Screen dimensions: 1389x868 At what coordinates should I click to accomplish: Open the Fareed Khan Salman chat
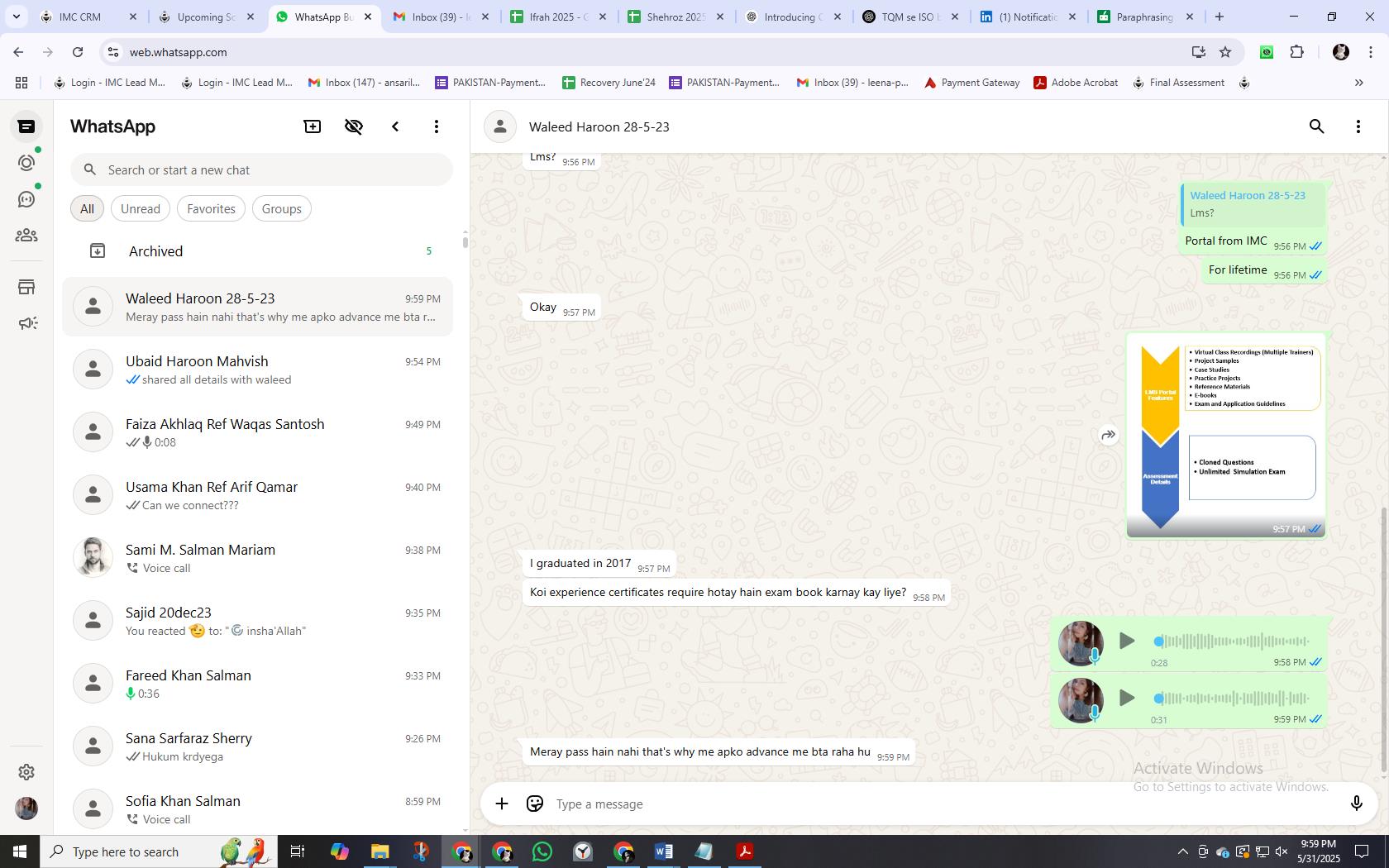(258, 684)
